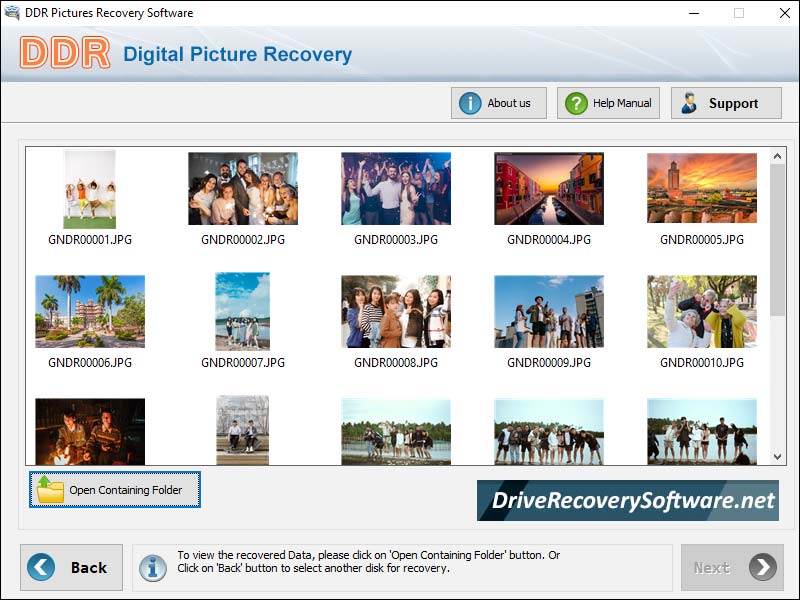The width and height of the screenshot is (800, 600).
Task: Select the GNDR00003.JPG dancing crowd thumbnail
Action: [x=396, y=188]
